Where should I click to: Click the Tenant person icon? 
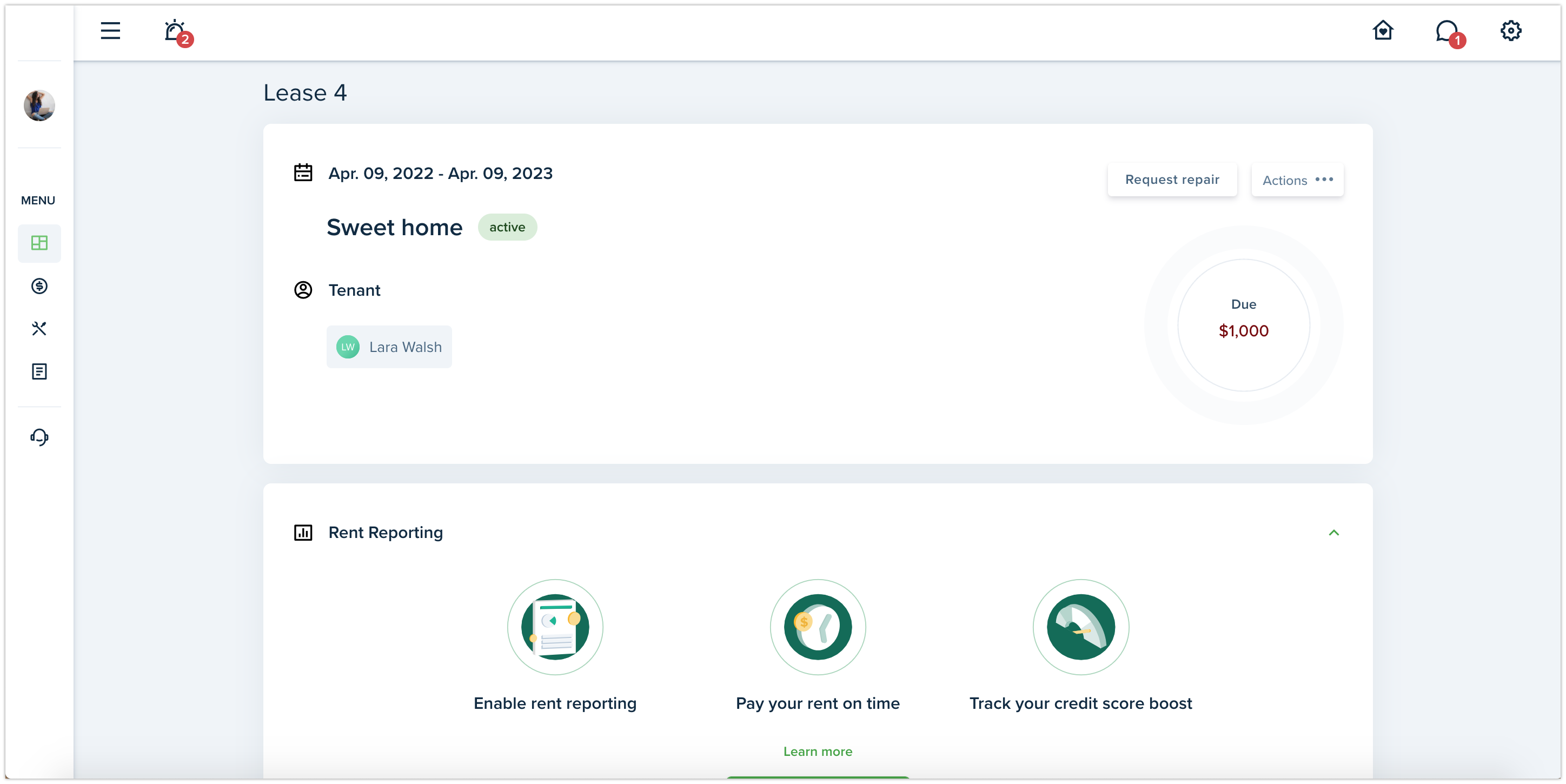coord(303,290)
